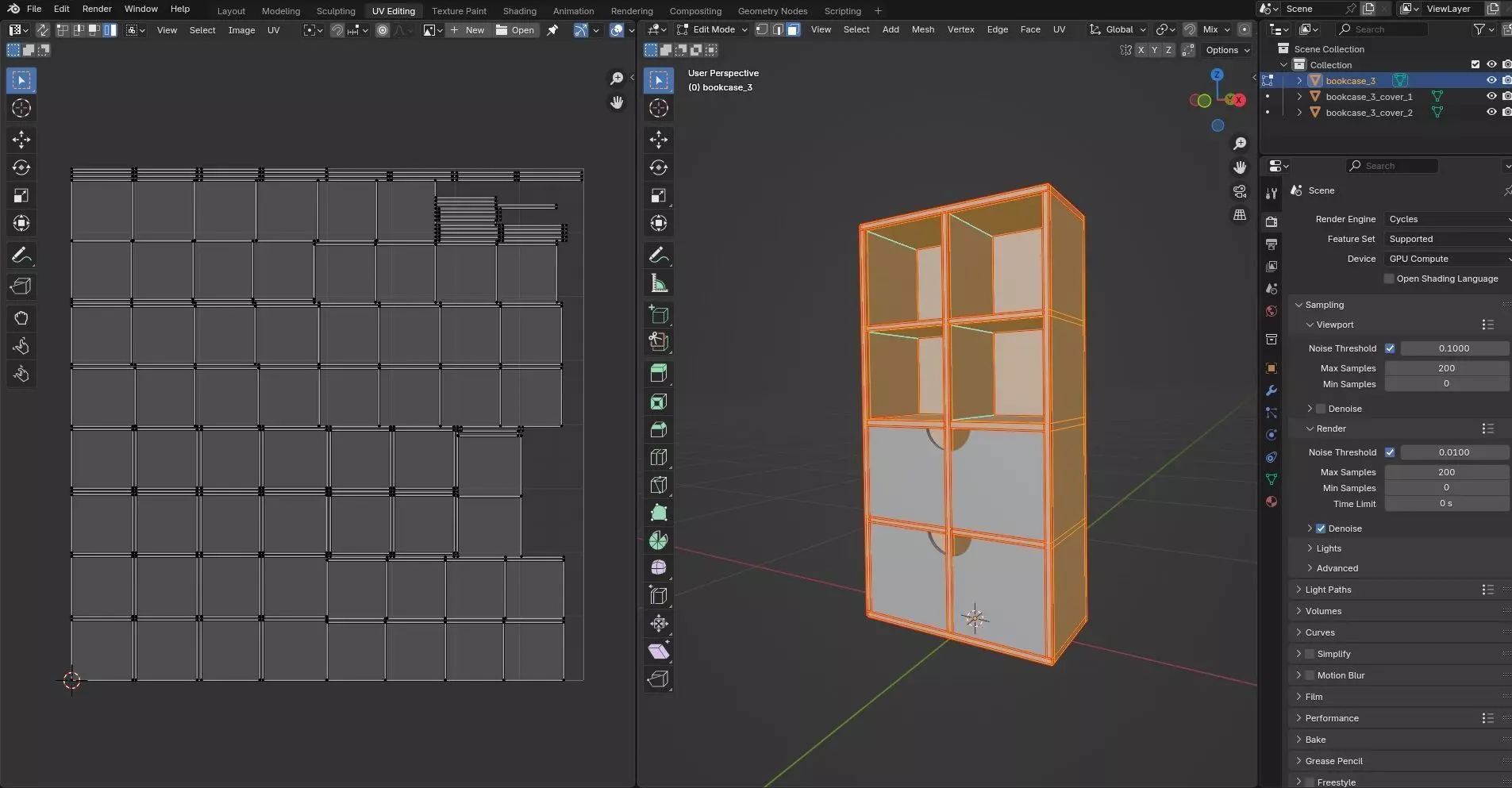1512x788 pixels.
Task: Select the Extrude Region tool in 3D viewport
Action: pos(659,374)
